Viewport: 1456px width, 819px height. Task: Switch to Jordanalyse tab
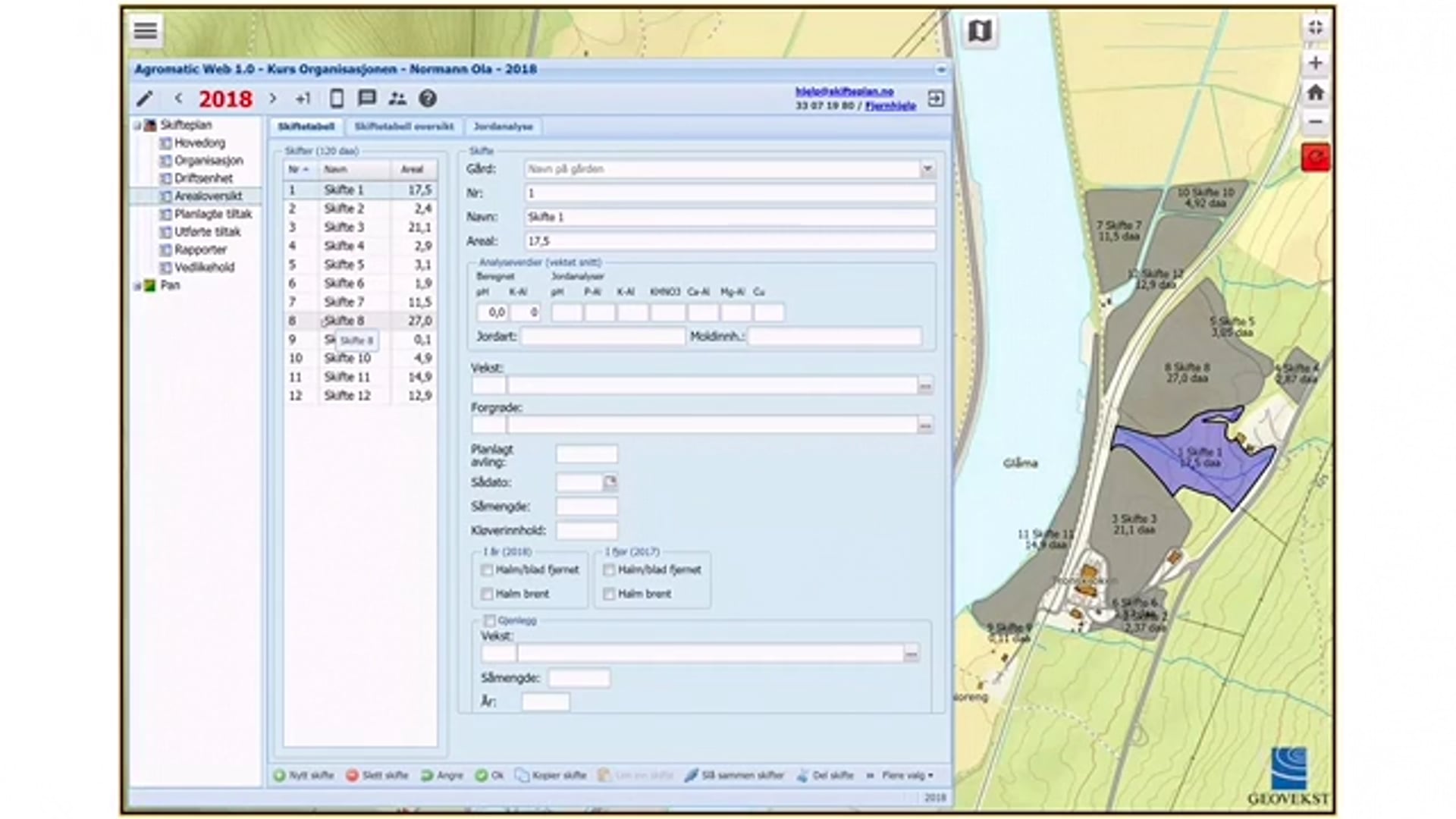click(x=503, y=127)
